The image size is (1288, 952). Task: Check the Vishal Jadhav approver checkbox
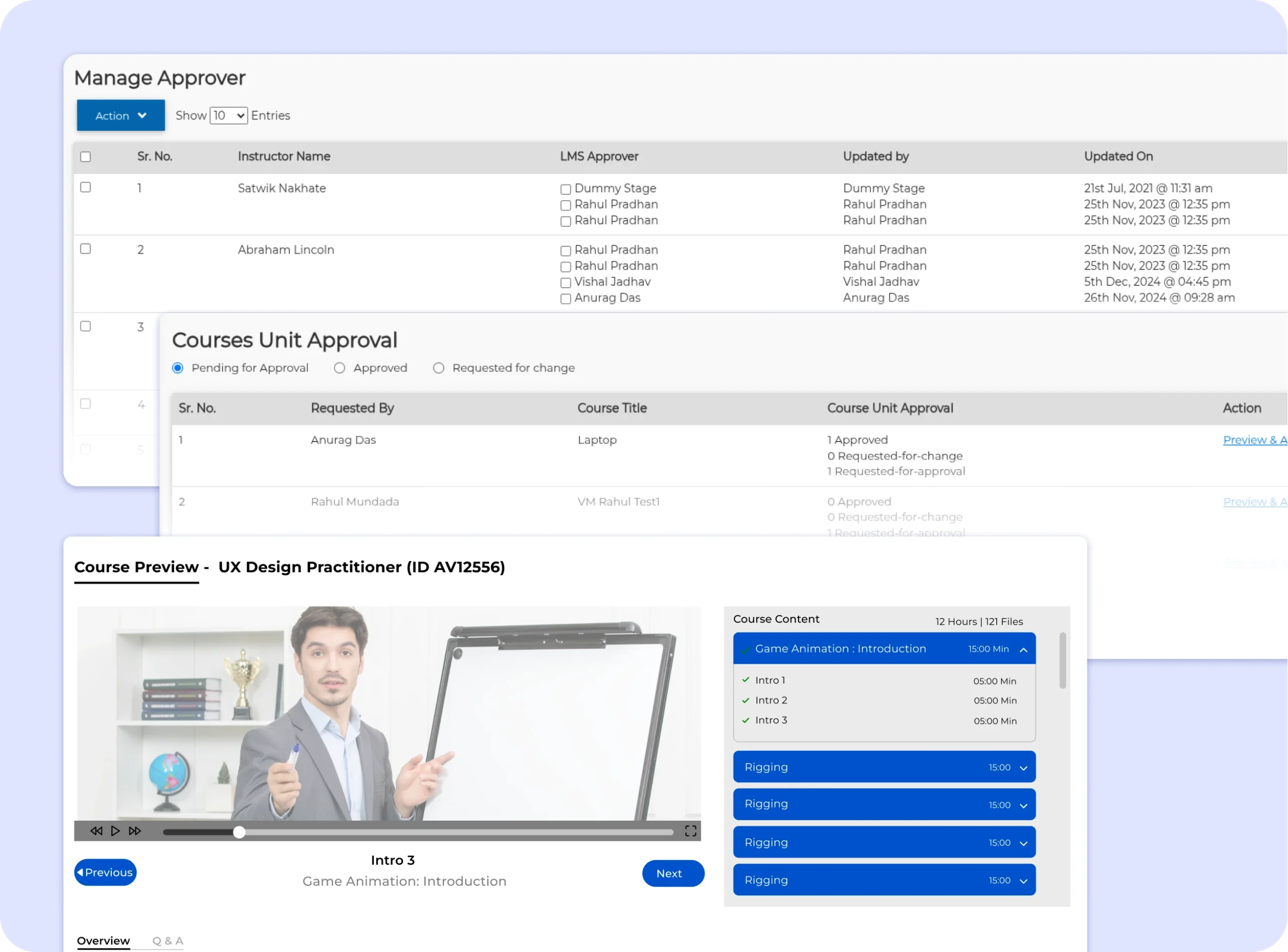[x=566, y=283]
